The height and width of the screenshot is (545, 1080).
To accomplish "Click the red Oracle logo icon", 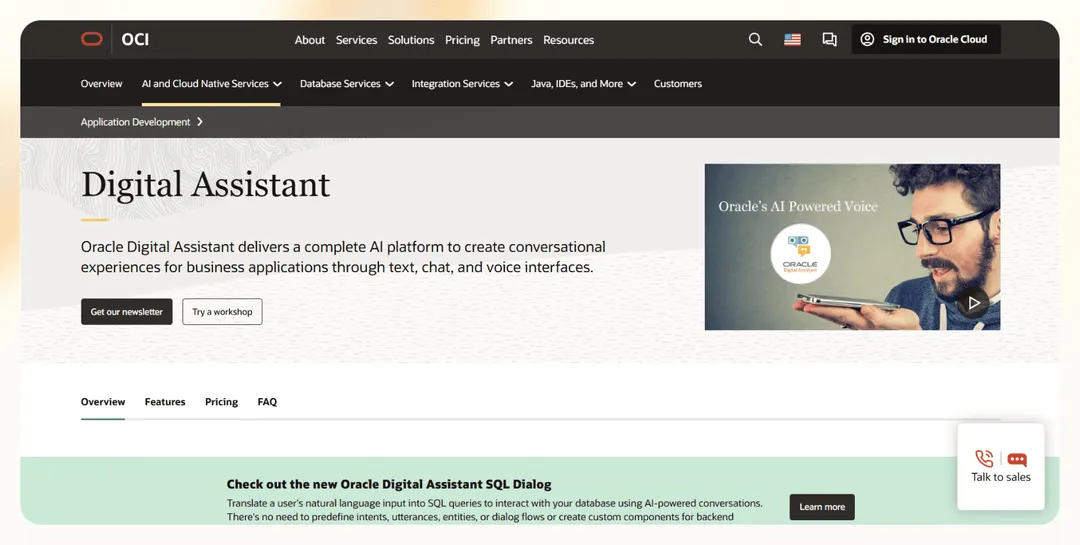I will [x=92, y=39].
